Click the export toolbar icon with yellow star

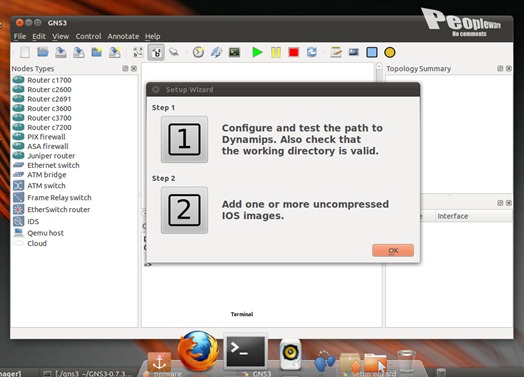(x=115, y=52)
